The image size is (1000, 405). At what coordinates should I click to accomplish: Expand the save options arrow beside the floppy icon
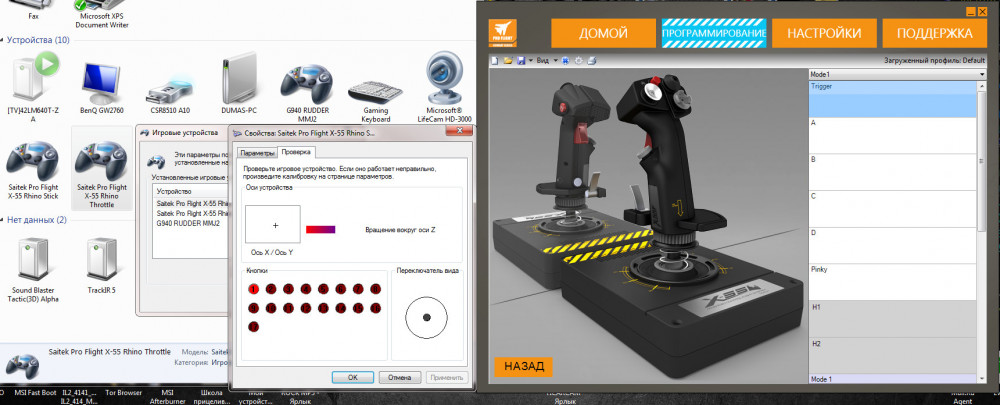[531, 61]
